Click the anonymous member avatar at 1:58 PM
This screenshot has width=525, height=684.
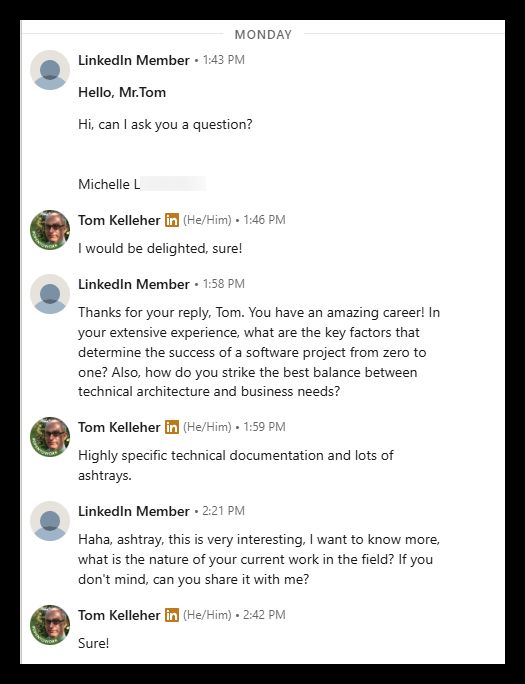(x=50, y=294)
